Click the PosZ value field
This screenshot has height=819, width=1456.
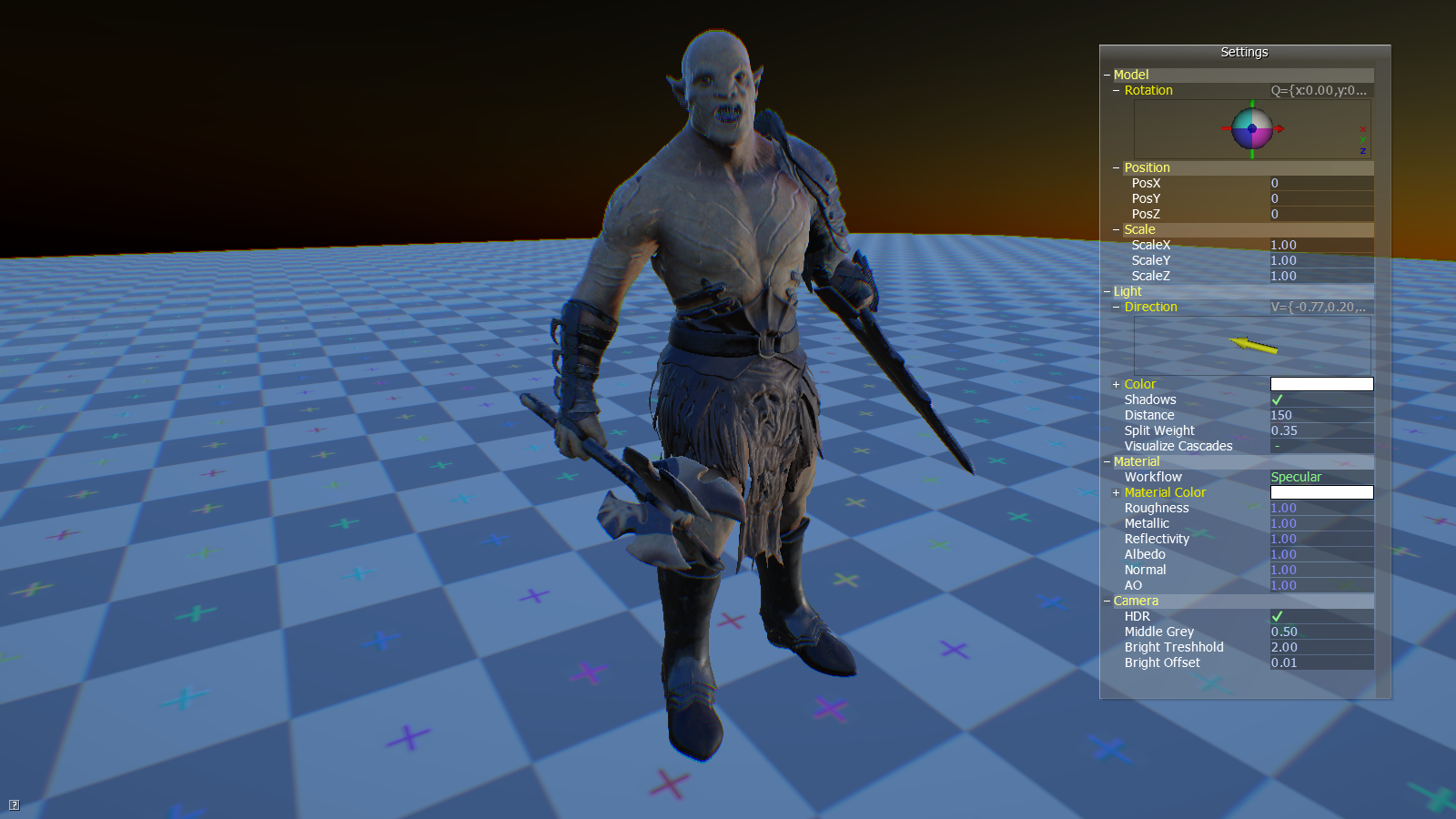coord(1322,214)
